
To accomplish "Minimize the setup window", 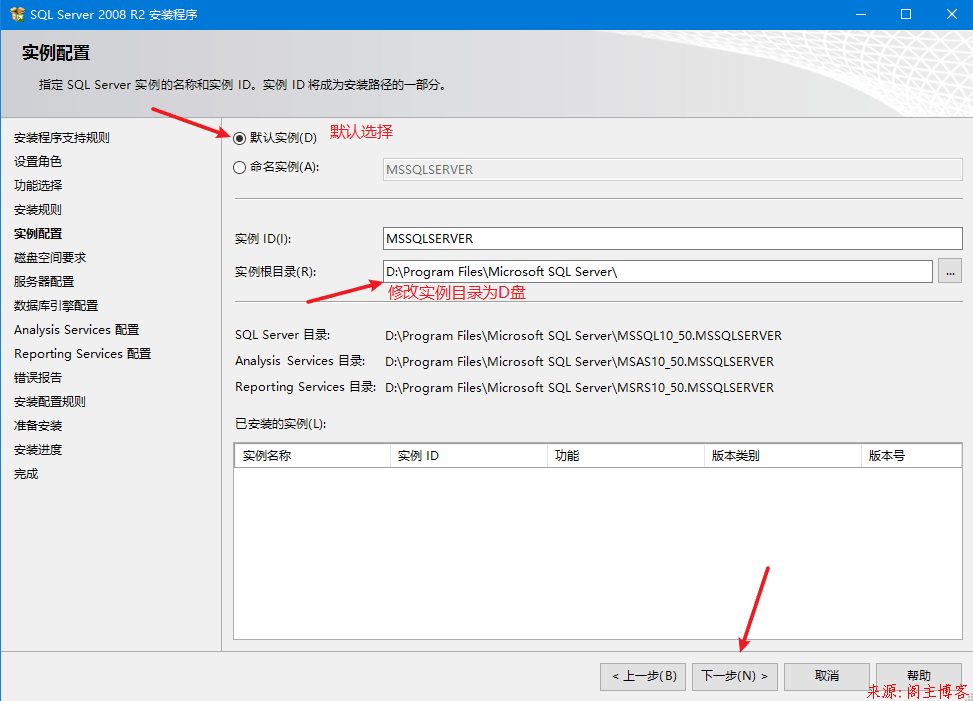I will coord(861,14).
